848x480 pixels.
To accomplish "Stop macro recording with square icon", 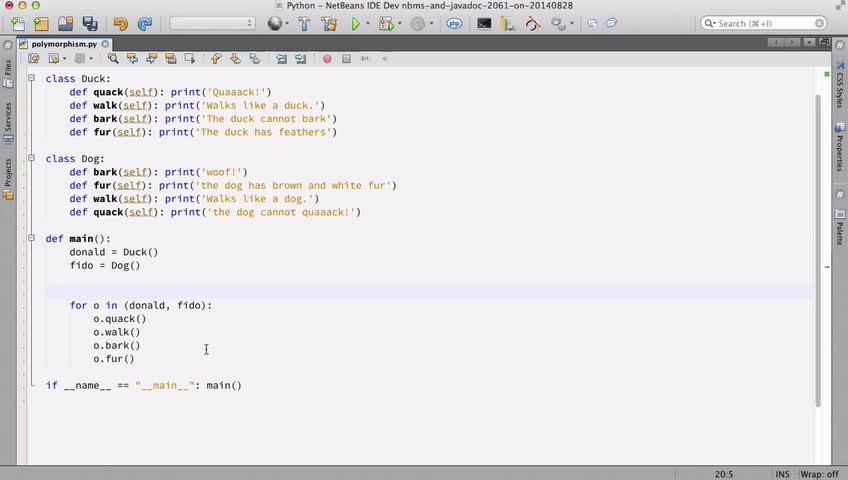I will [347, 58].
